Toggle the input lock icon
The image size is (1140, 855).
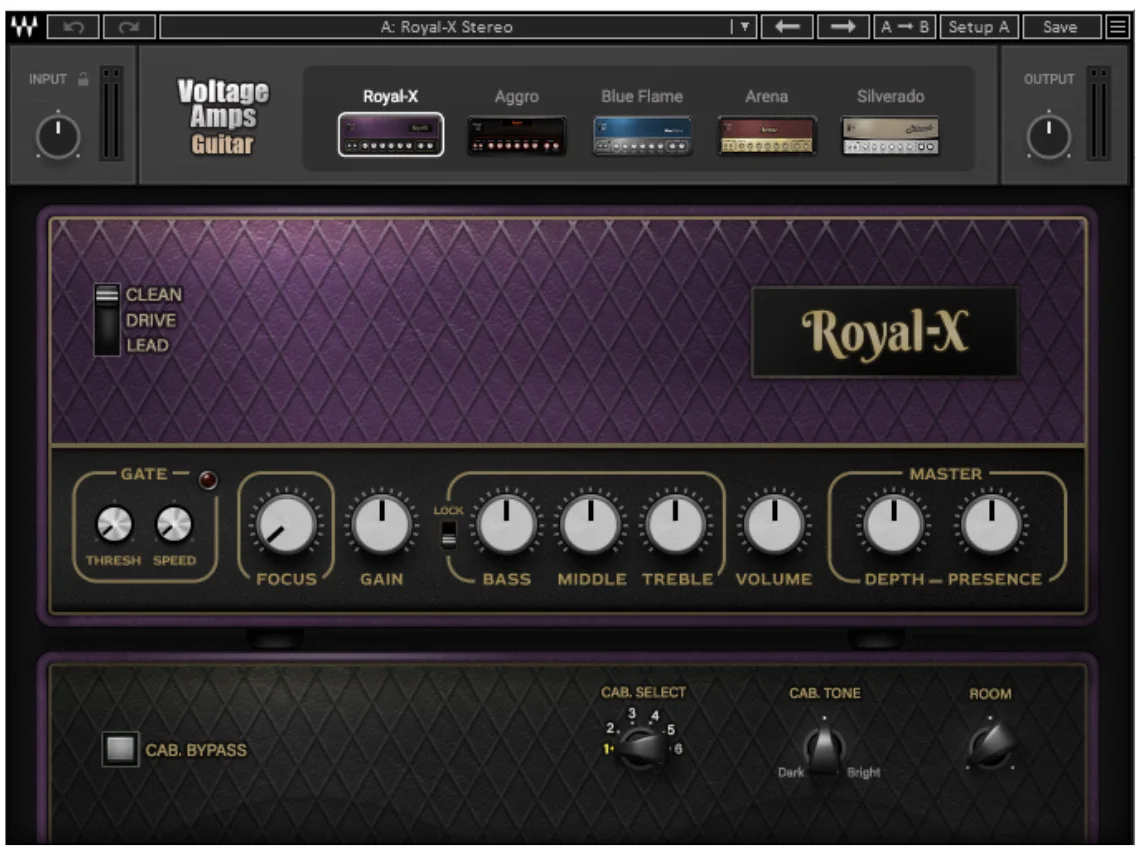coord(86,80)
